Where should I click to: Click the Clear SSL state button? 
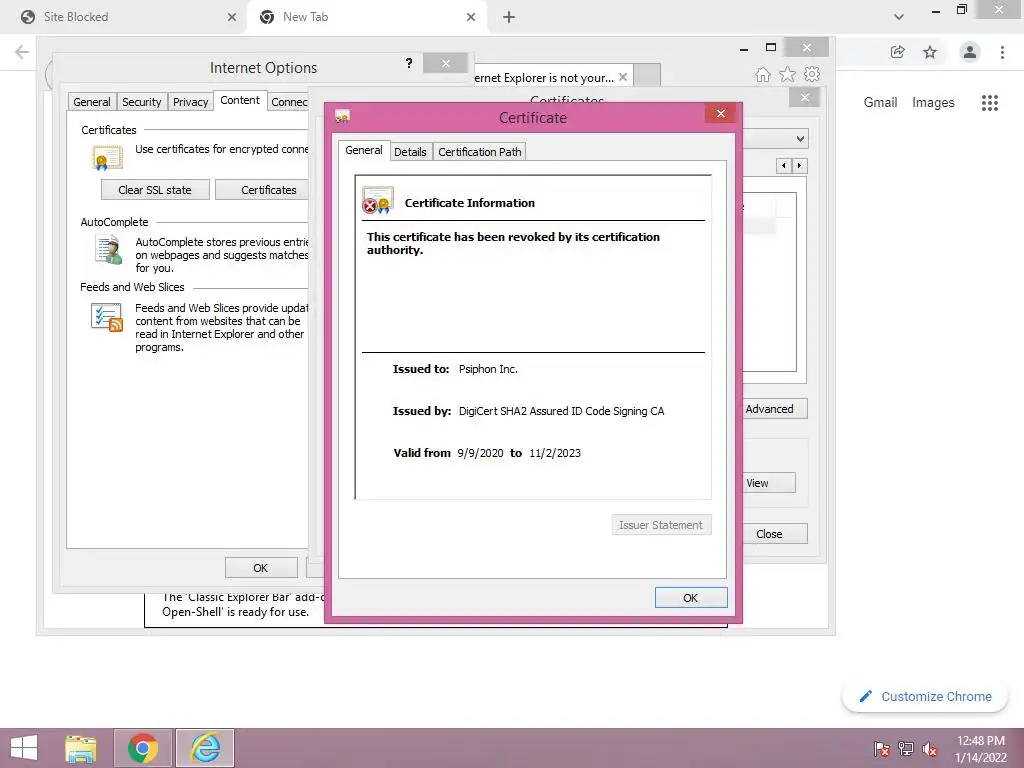coord(155,190)
